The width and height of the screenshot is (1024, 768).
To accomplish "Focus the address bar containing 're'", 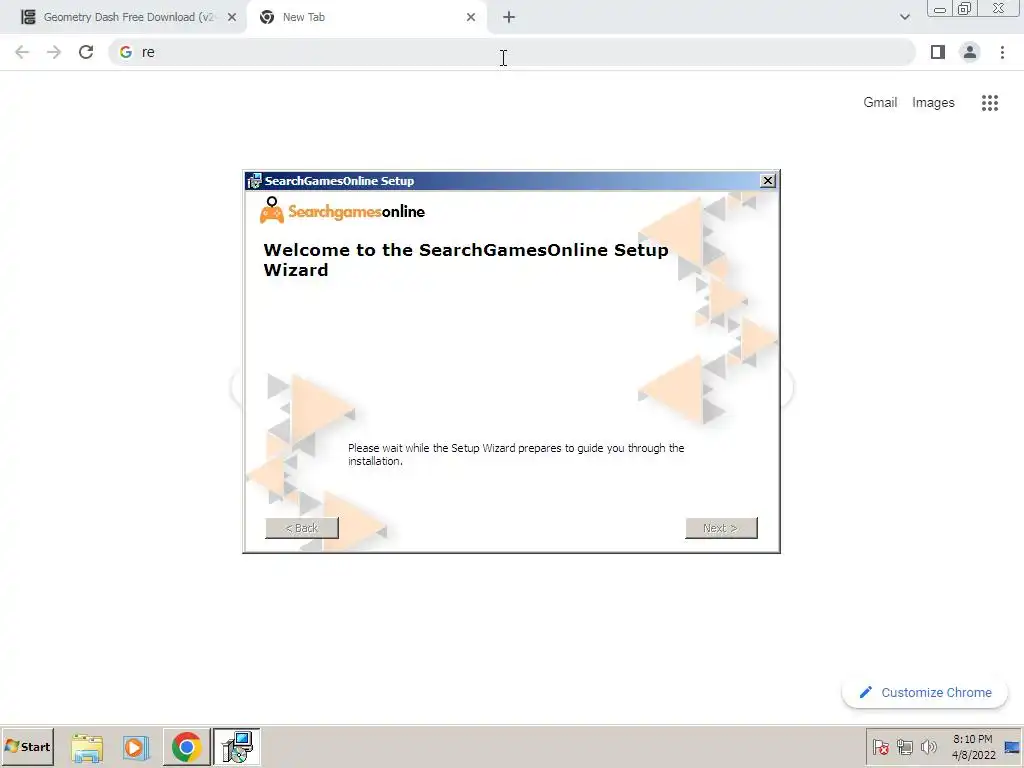I will pos(511,52).
